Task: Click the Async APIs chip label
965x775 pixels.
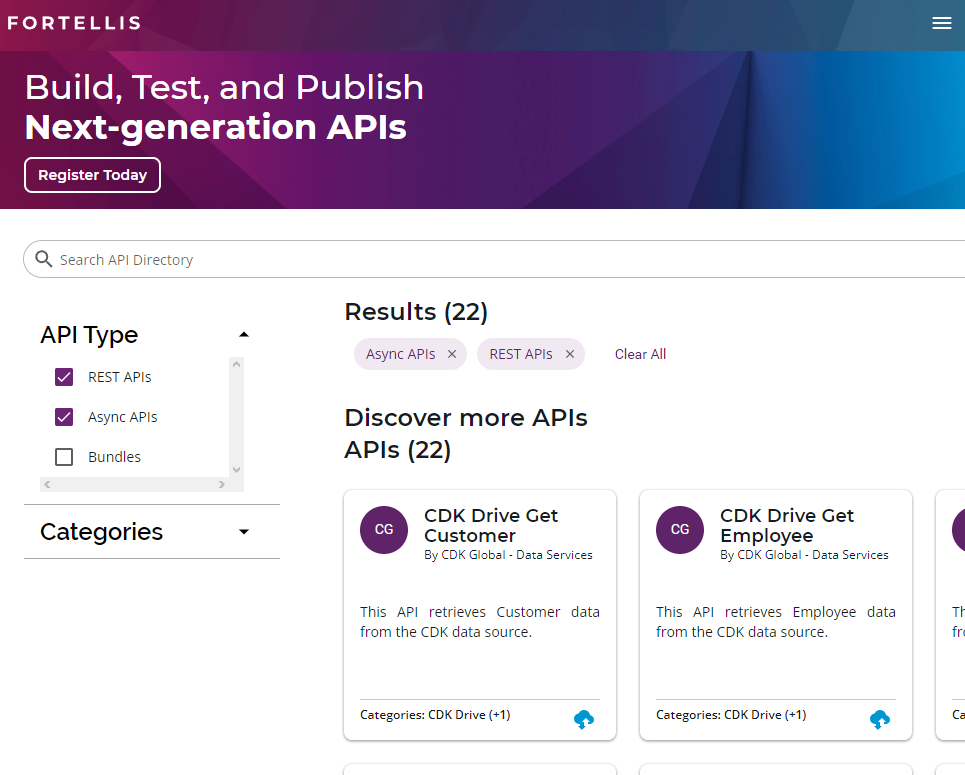Action: pos(401,354)
